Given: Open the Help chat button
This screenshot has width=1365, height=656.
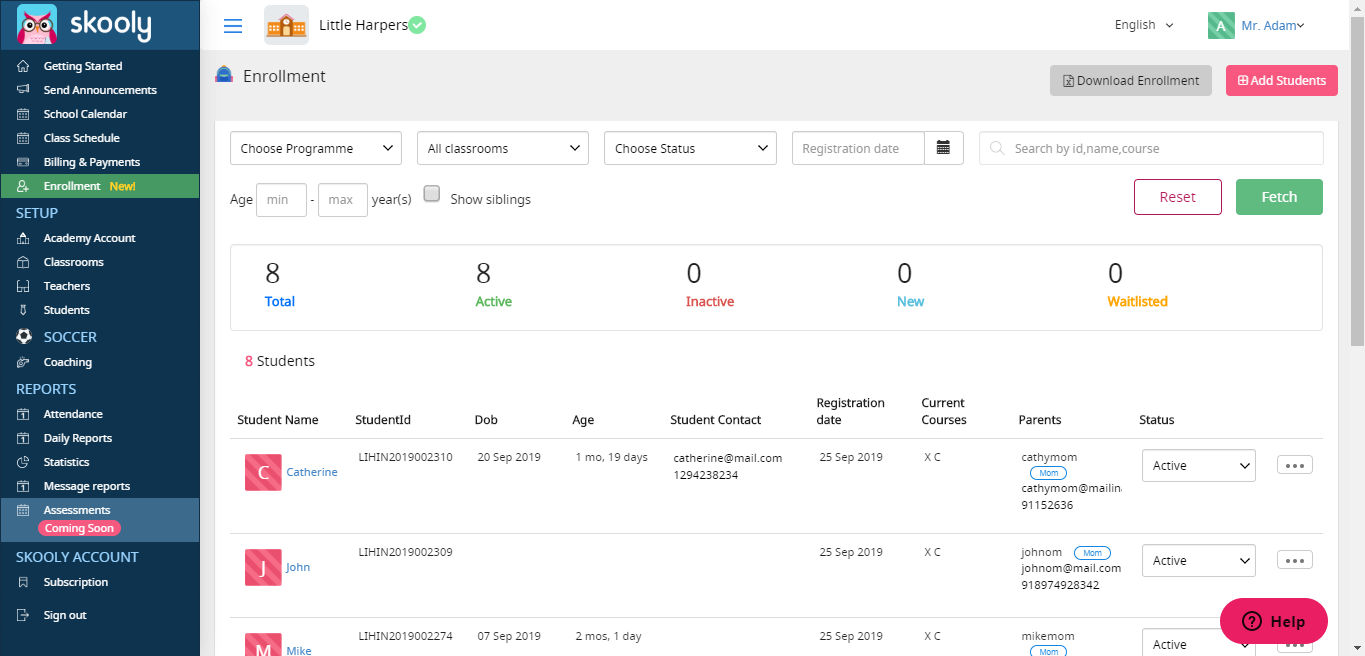Looking at the screenshot, I should tap(1274, 621).
